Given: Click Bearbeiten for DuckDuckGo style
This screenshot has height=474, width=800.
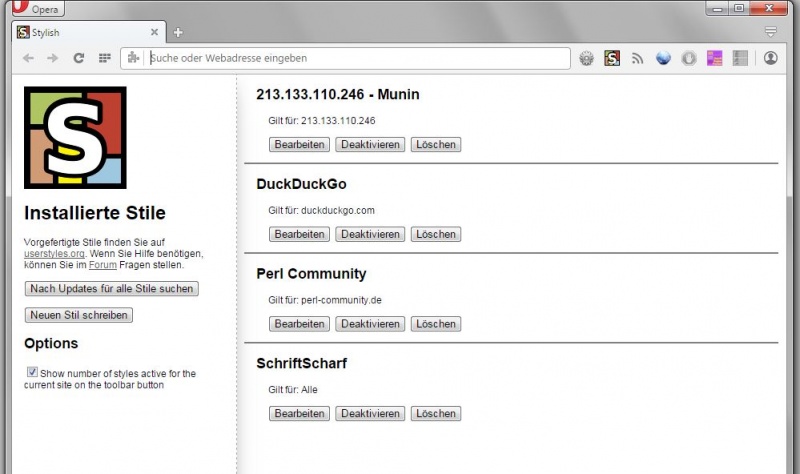Looking at the screenshot, I should 299,234.
